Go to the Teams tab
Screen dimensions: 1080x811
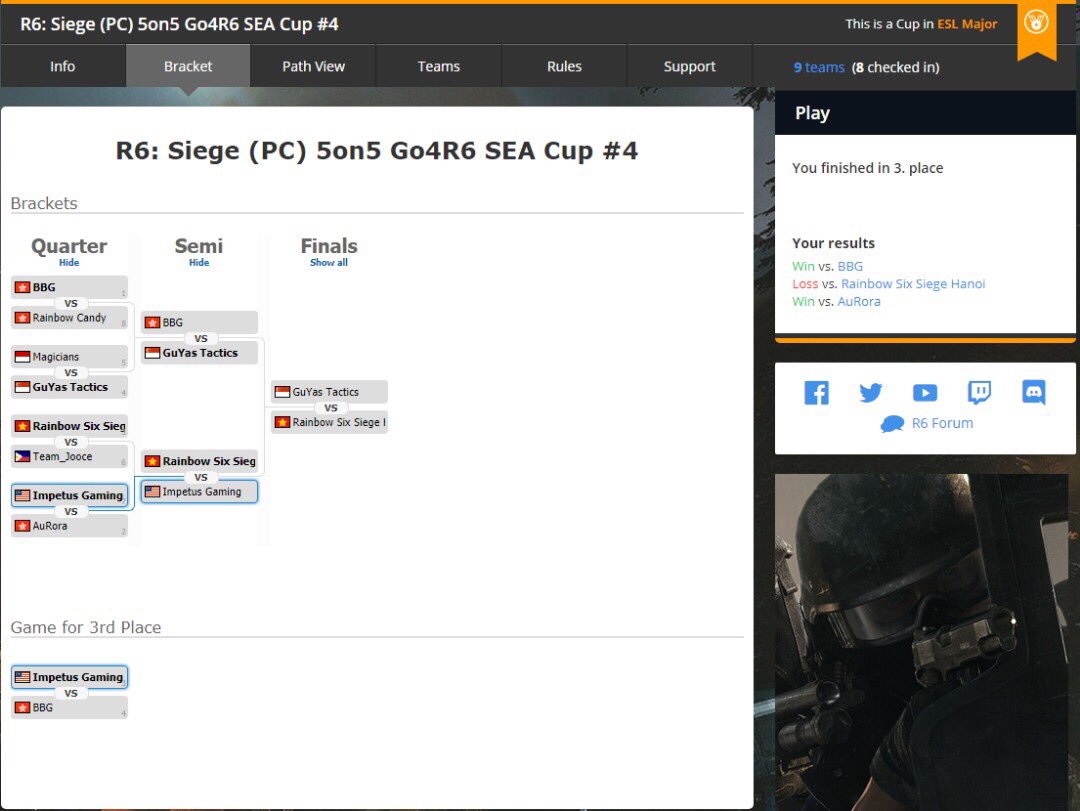click(x=439, y=66)
